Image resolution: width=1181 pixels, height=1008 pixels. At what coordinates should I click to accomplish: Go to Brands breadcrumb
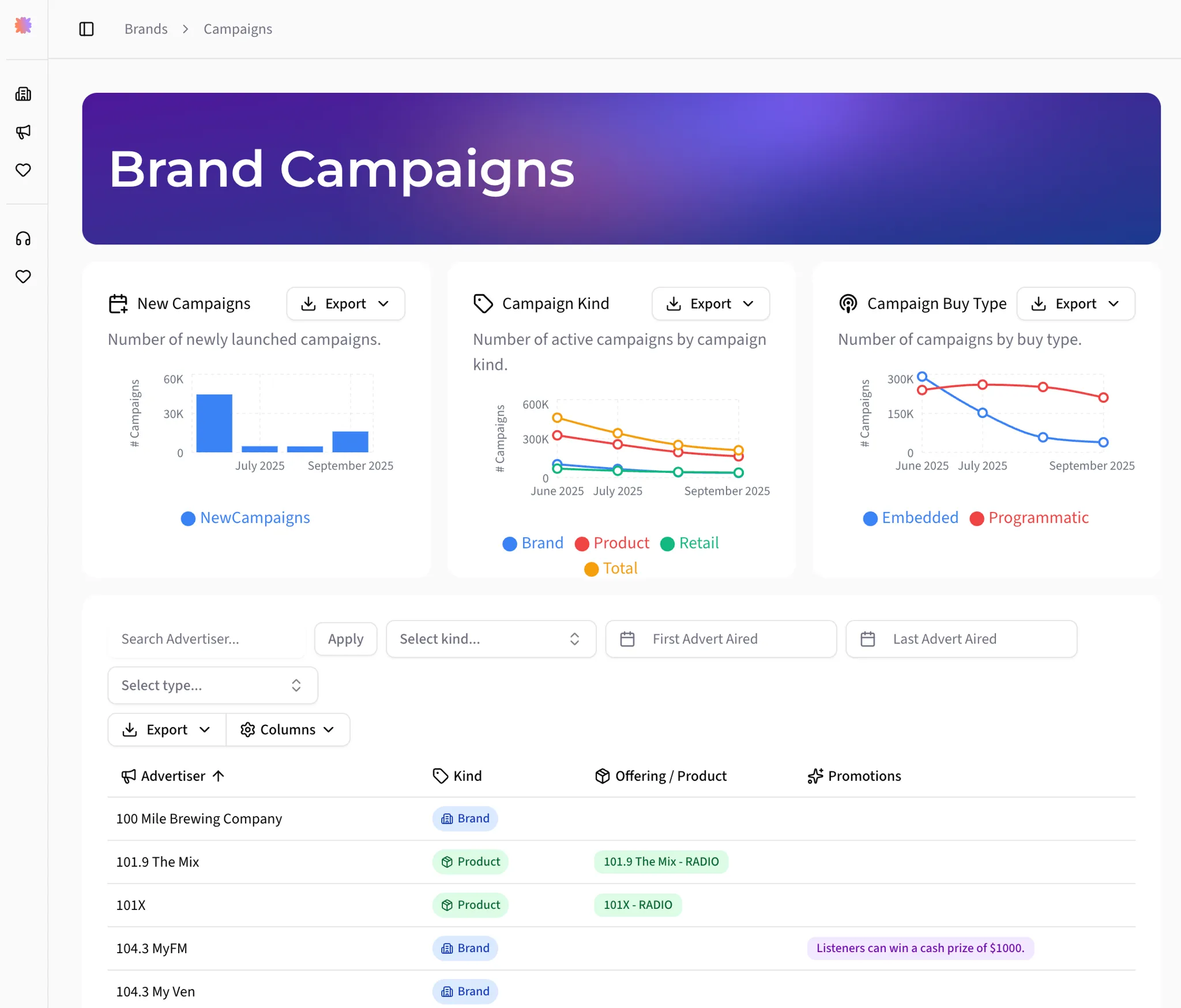point(146,29)
